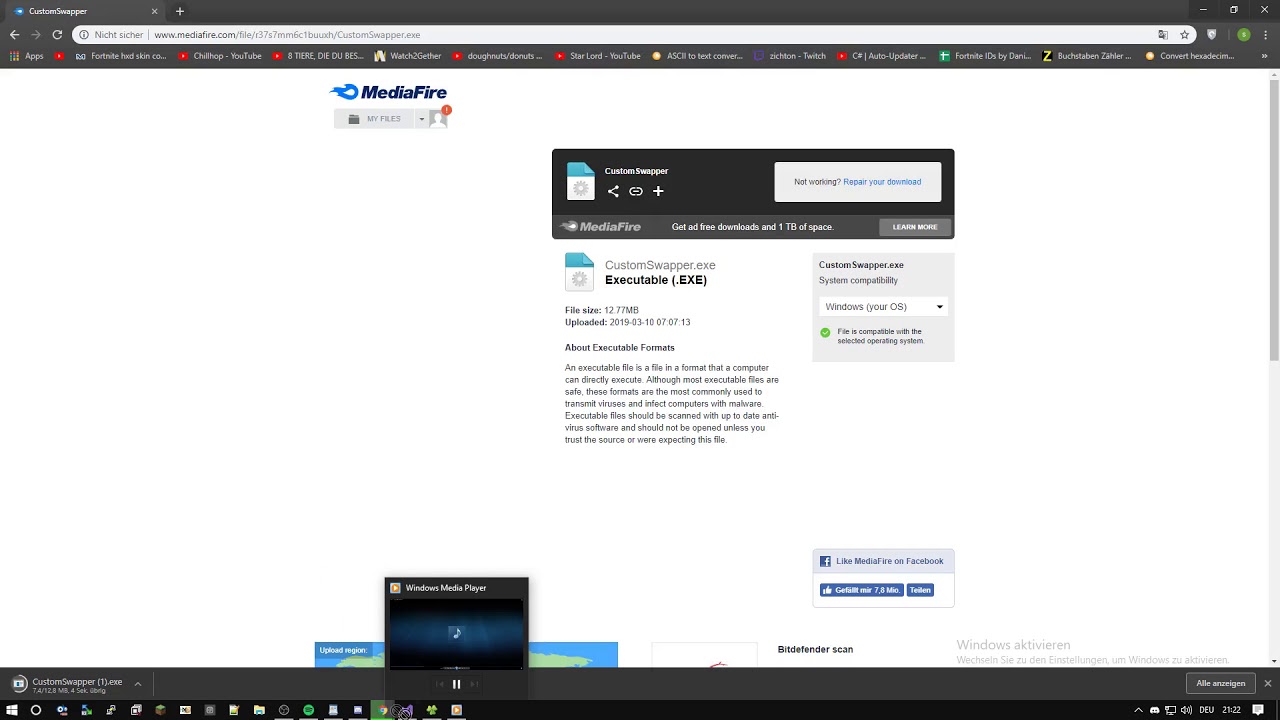Click the Windows Media Player taskbar icon
Screen dimensions: 1280x720
coord(456,710)
